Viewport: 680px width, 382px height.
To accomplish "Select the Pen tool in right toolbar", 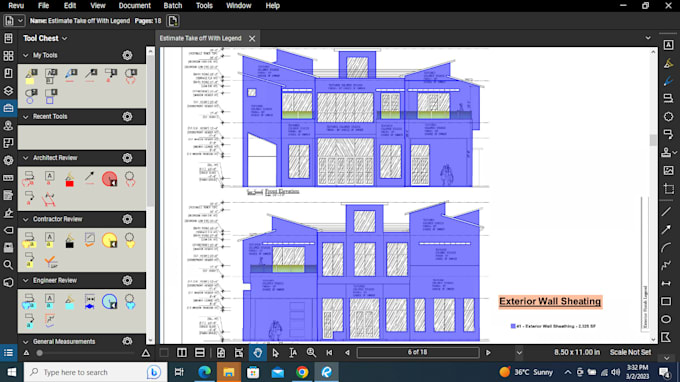I will pyautogui.click(x=668, y=81).
